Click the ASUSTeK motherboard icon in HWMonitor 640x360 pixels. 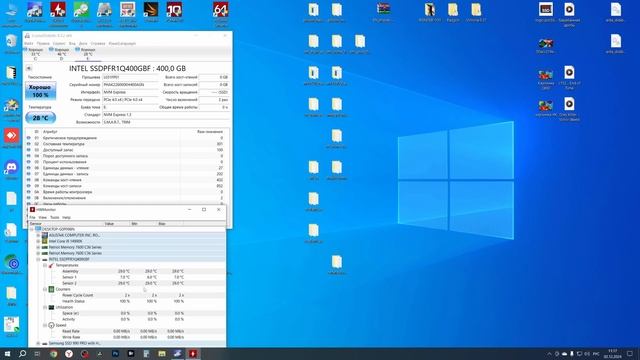[x=44, y=236]
